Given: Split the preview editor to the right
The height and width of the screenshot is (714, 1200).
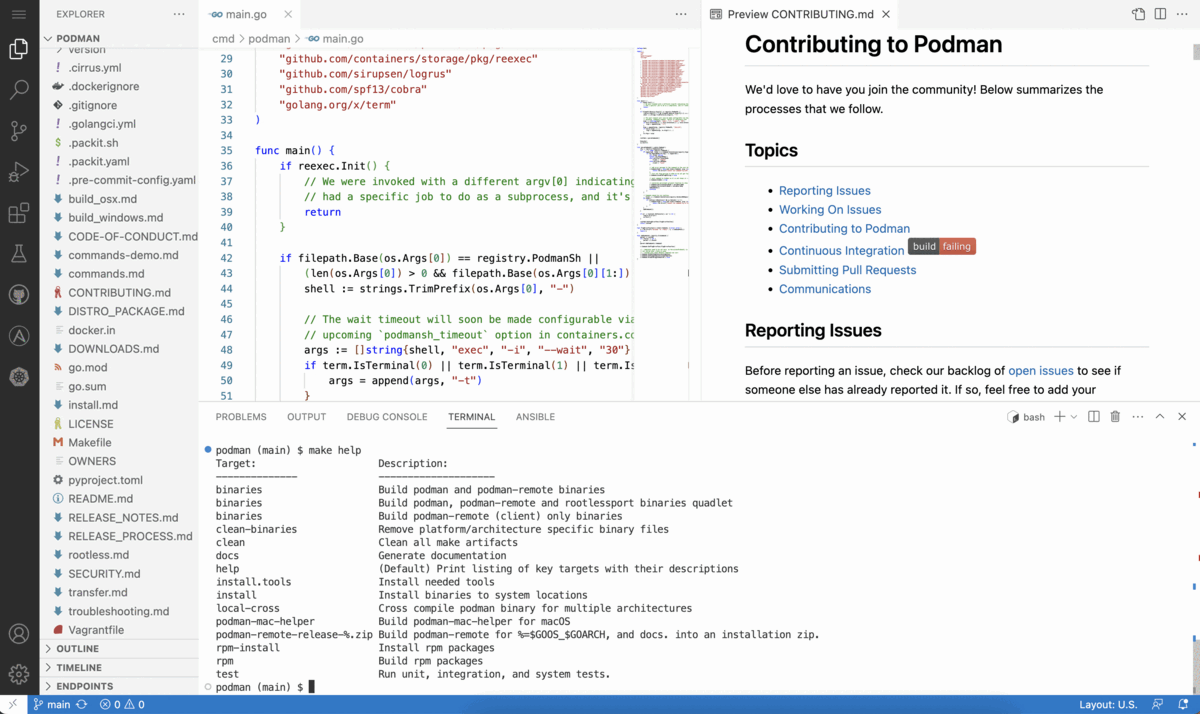Looking at the screenshot, I should (x=1160, y=14).
